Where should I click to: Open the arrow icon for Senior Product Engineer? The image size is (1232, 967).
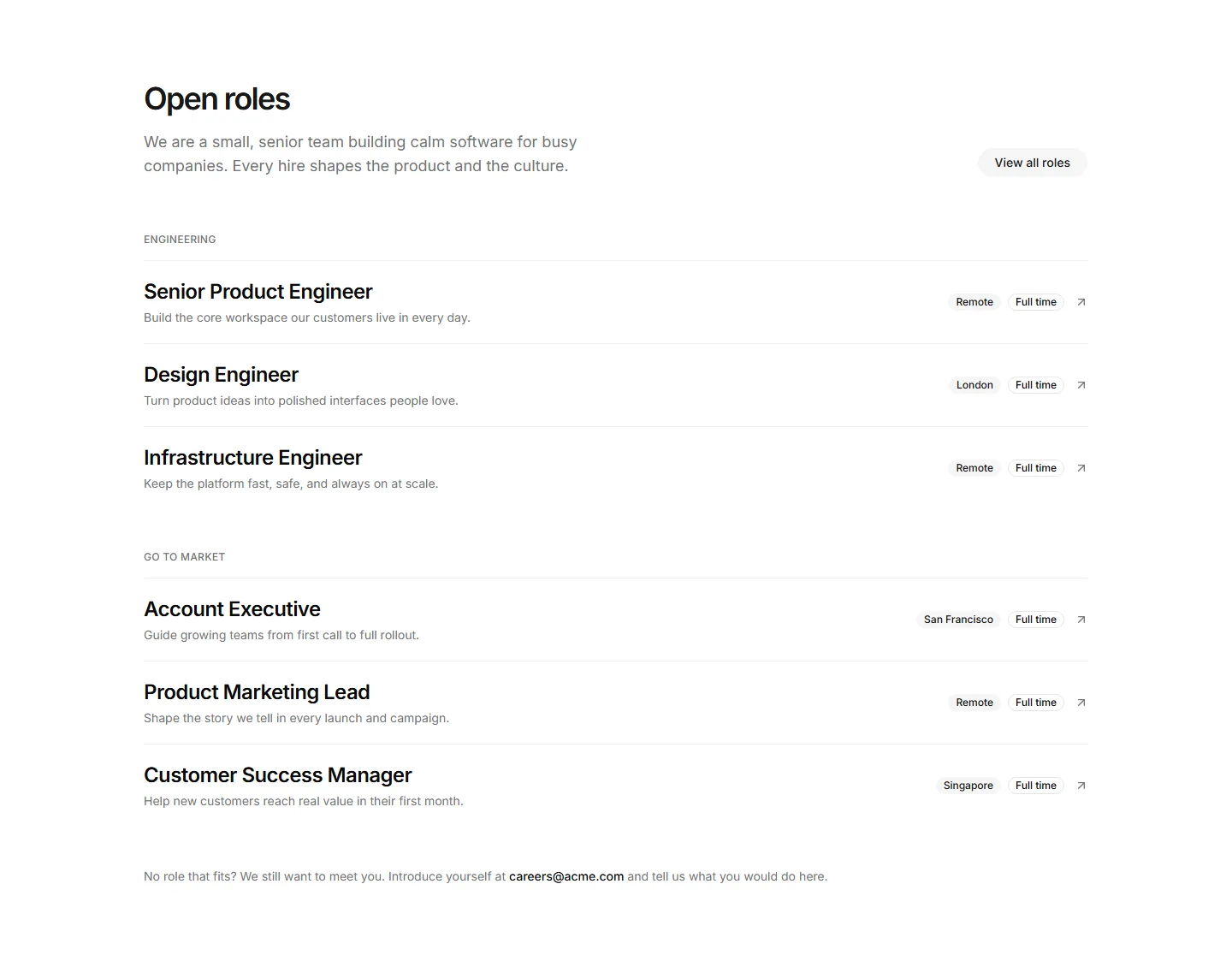(1081, 302)
